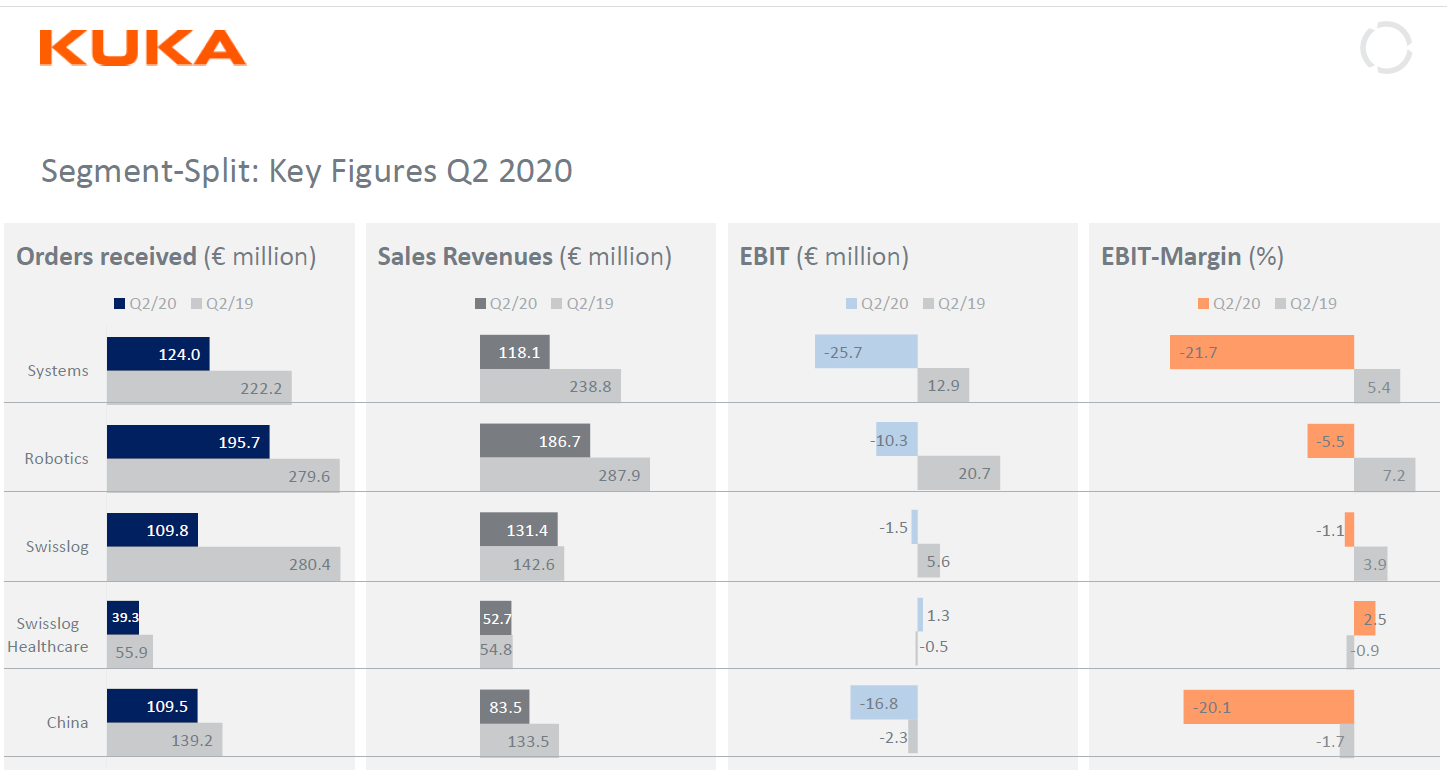Viewport: 1447px width, 778px height.
Task: Click the Healthcare EBIT value 1.3
Action: point(938,616)
